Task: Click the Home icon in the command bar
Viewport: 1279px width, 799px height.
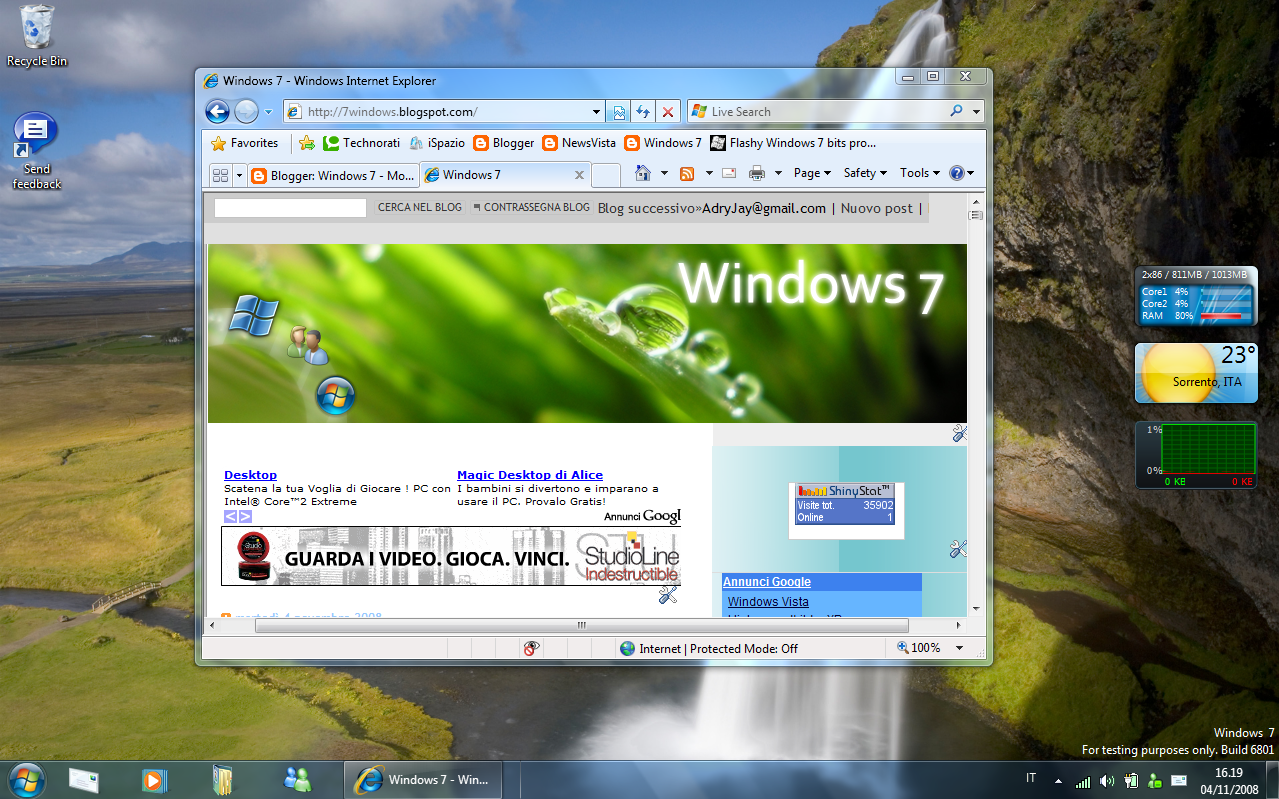Action: [644, 173]
